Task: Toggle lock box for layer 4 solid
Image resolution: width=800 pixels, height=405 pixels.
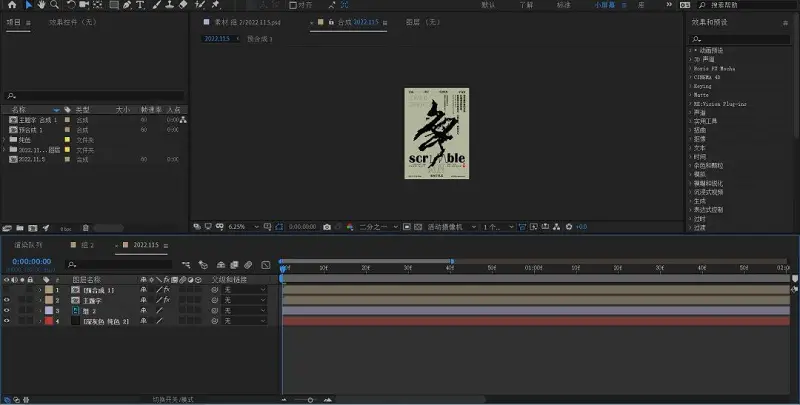Action: [x=30, y=321]
